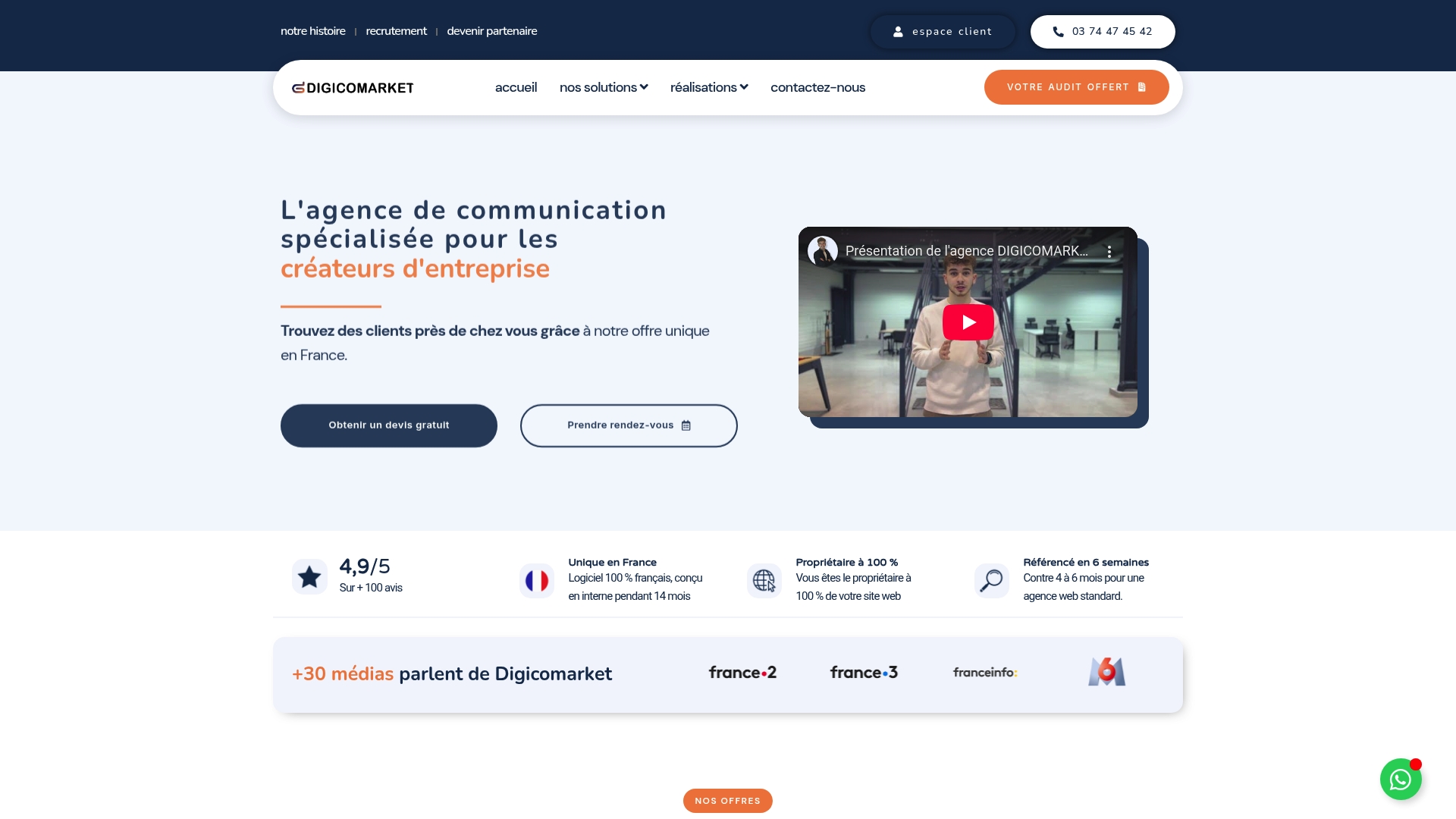Click the M6 channel logo

(1106, 671)
